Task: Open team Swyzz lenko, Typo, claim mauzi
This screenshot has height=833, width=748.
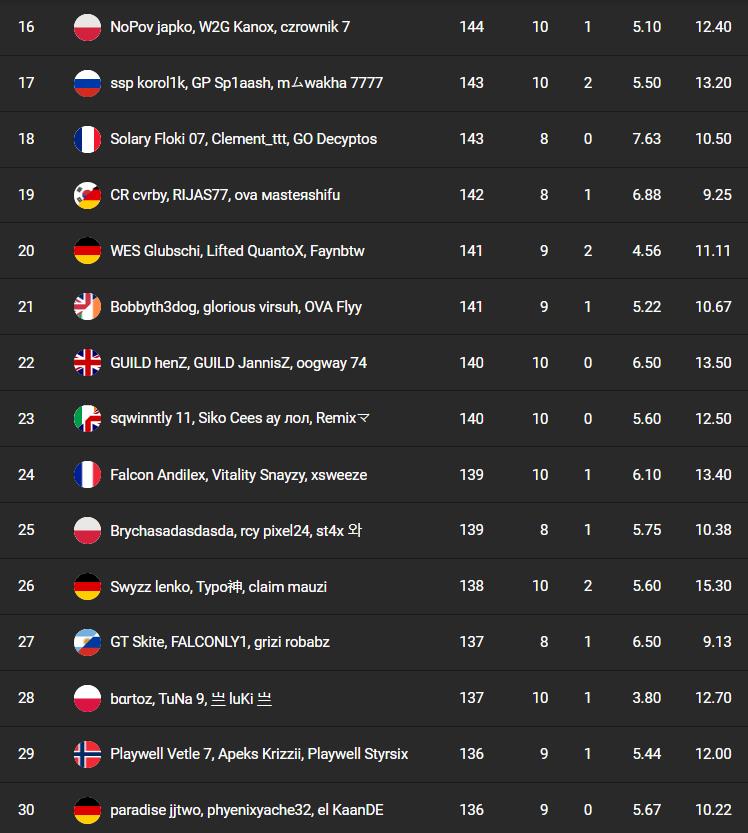Action: [218, 587]
